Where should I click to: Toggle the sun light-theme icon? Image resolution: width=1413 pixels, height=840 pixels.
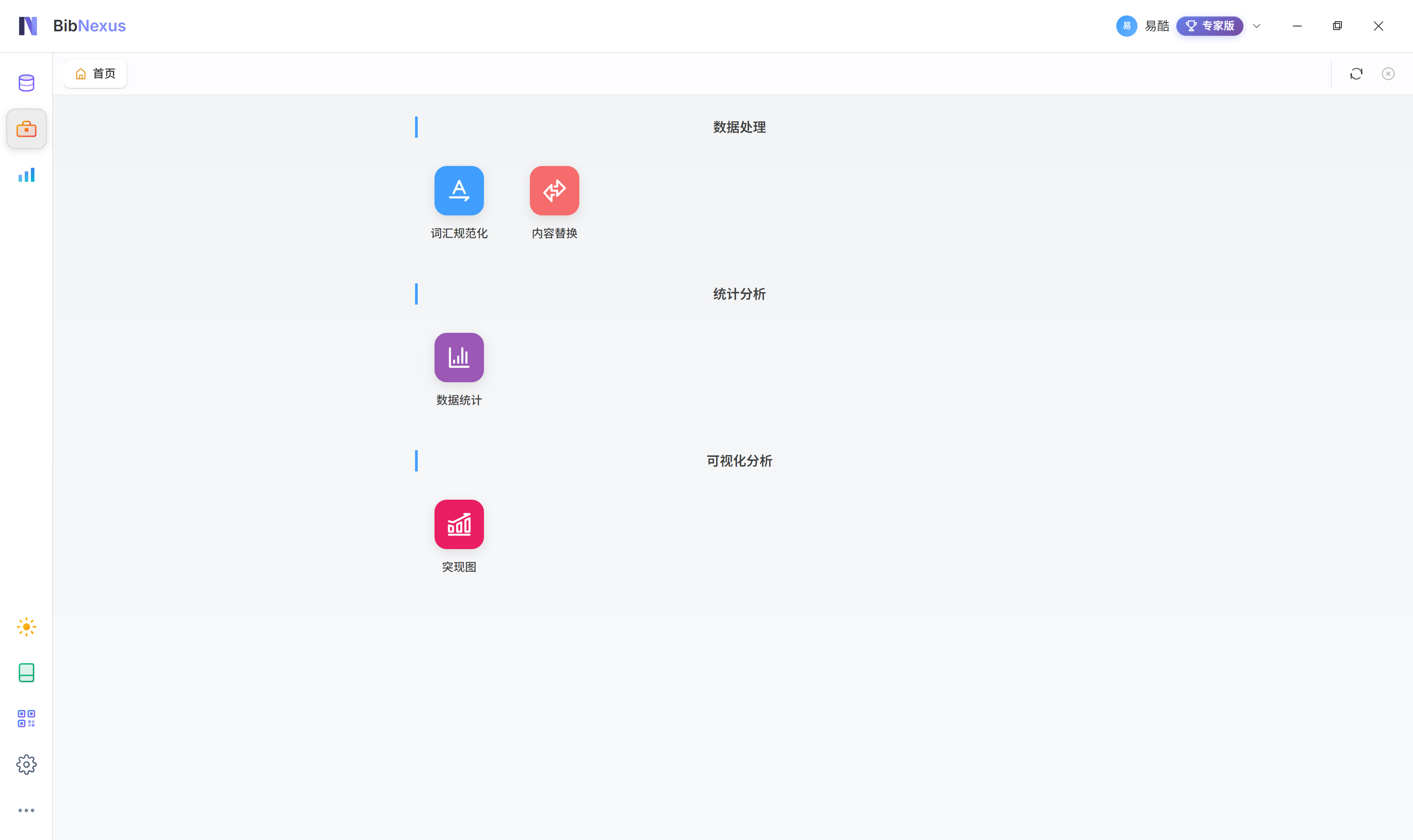26,627
